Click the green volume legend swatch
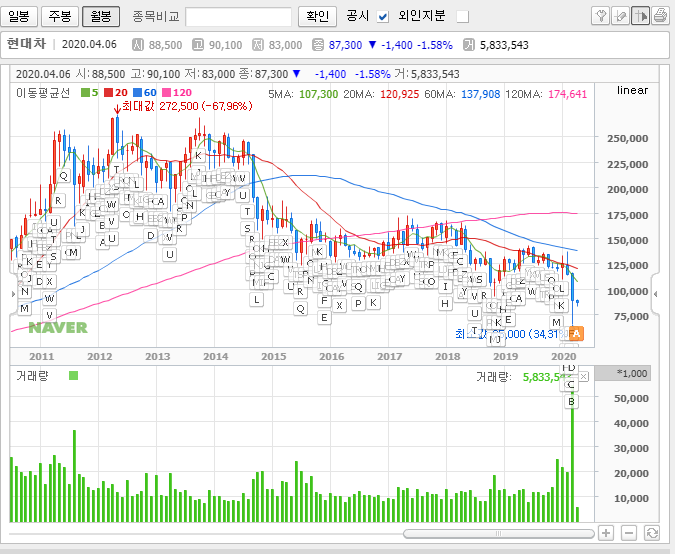Image resolution: width=682 pixels, height=554 pixels. 74,375
